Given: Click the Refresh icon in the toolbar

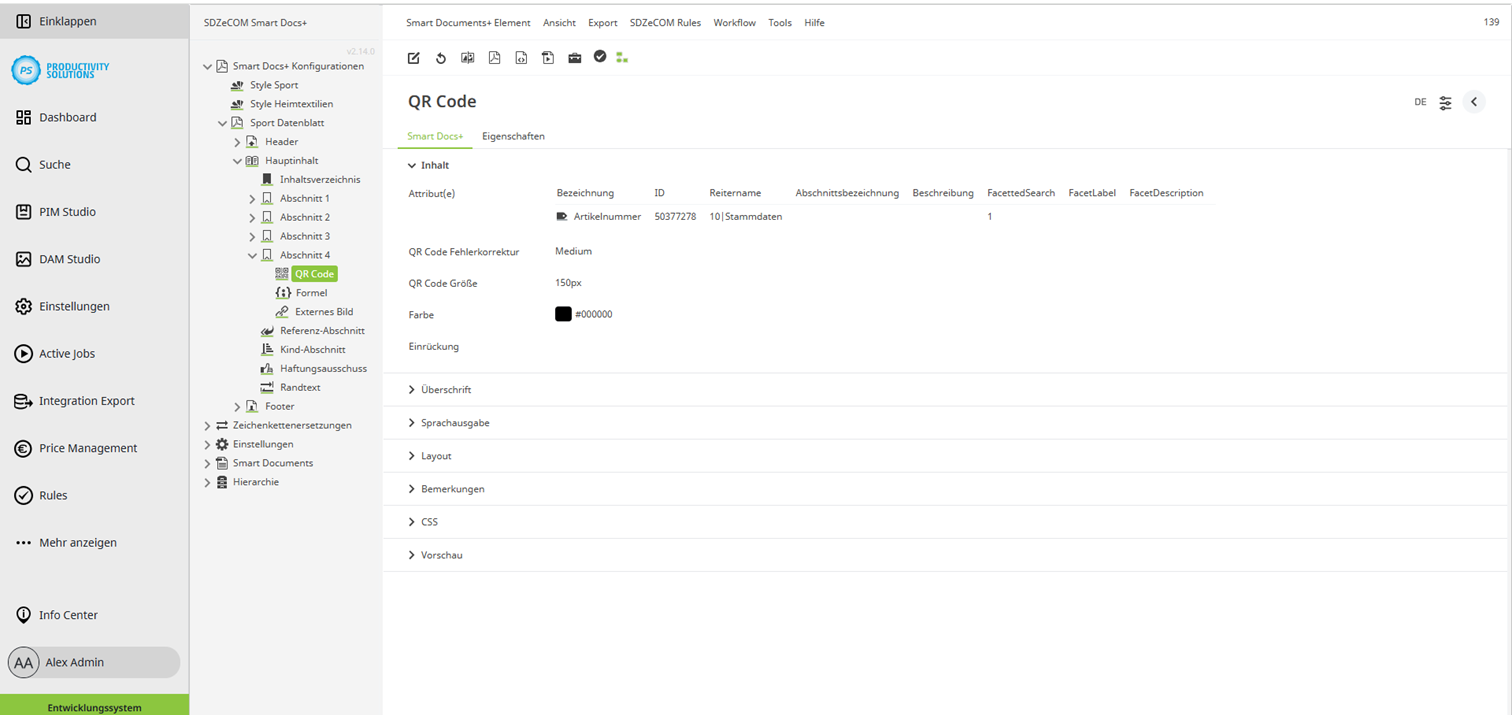Looking at the screenshot, I should pyautogui.click(x=440, y=58).
